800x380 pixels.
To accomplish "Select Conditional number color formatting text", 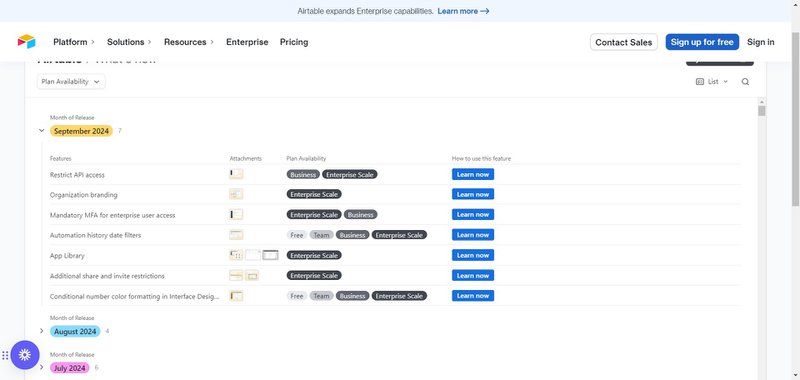I will pos(135,296).
